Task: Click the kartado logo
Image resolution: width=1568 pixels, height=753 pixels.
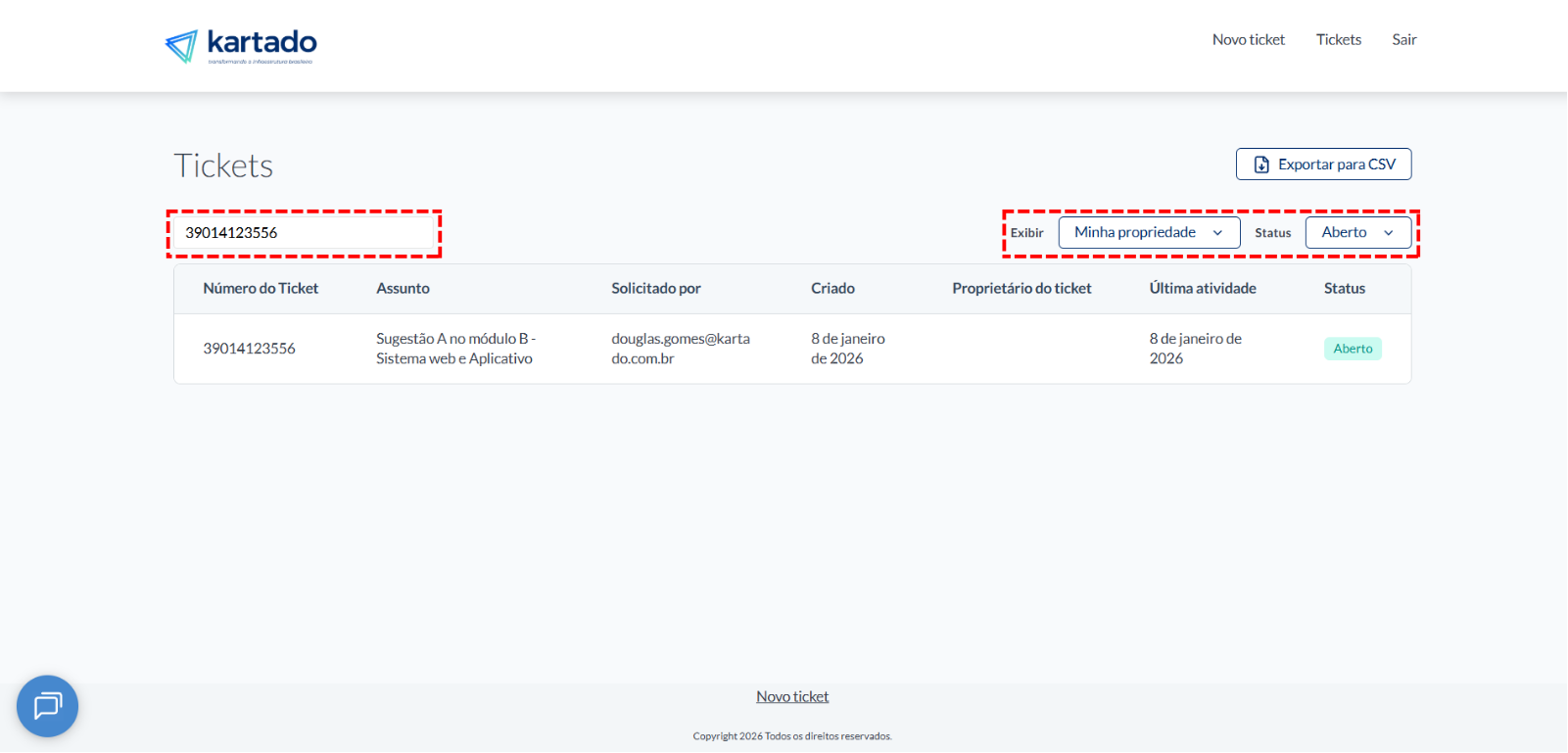Action: pos(241,45)
